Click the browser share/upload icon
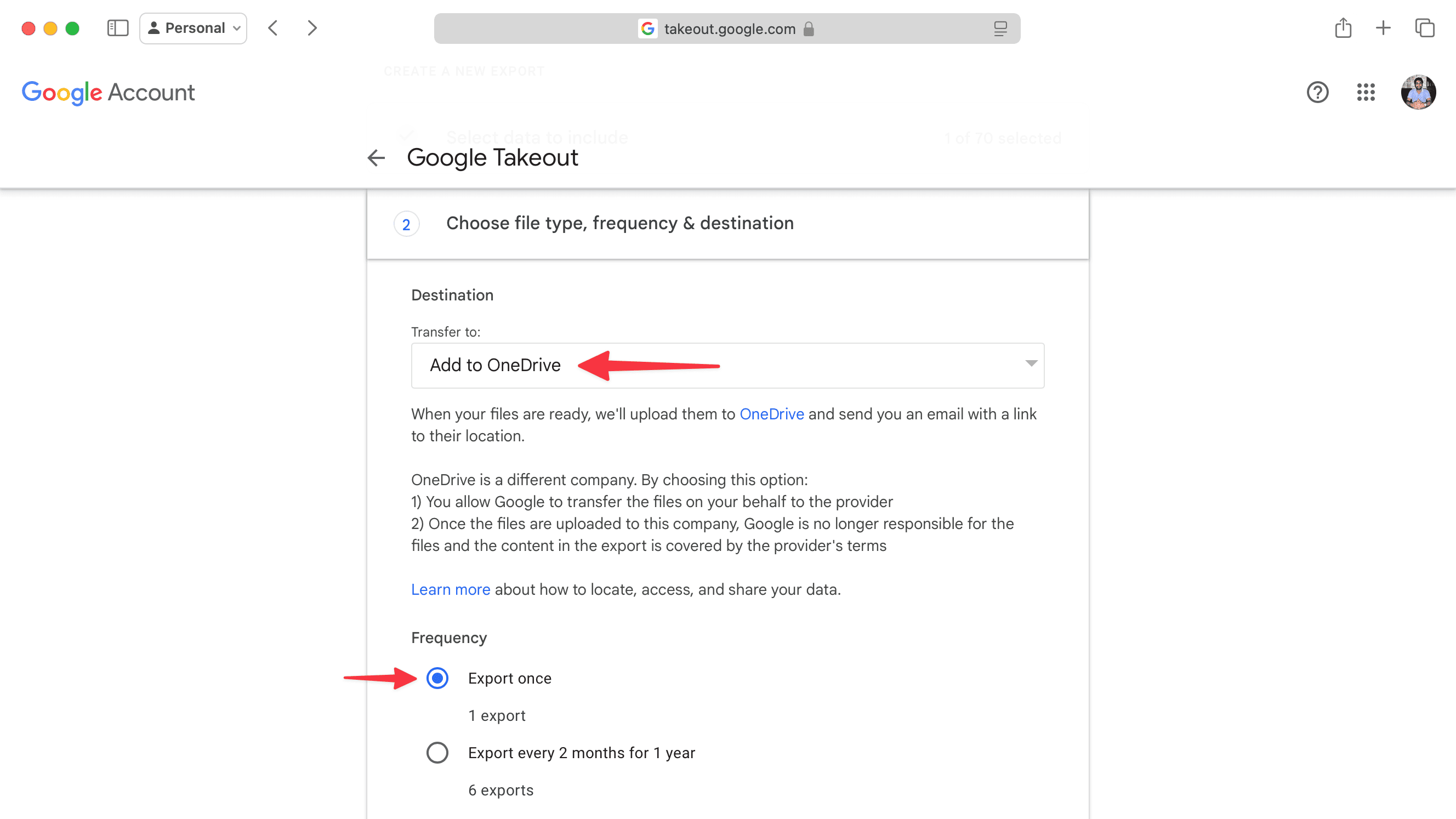This screenshot has height=819, width=1456. pyautogui.click(x=1343, y=28)
